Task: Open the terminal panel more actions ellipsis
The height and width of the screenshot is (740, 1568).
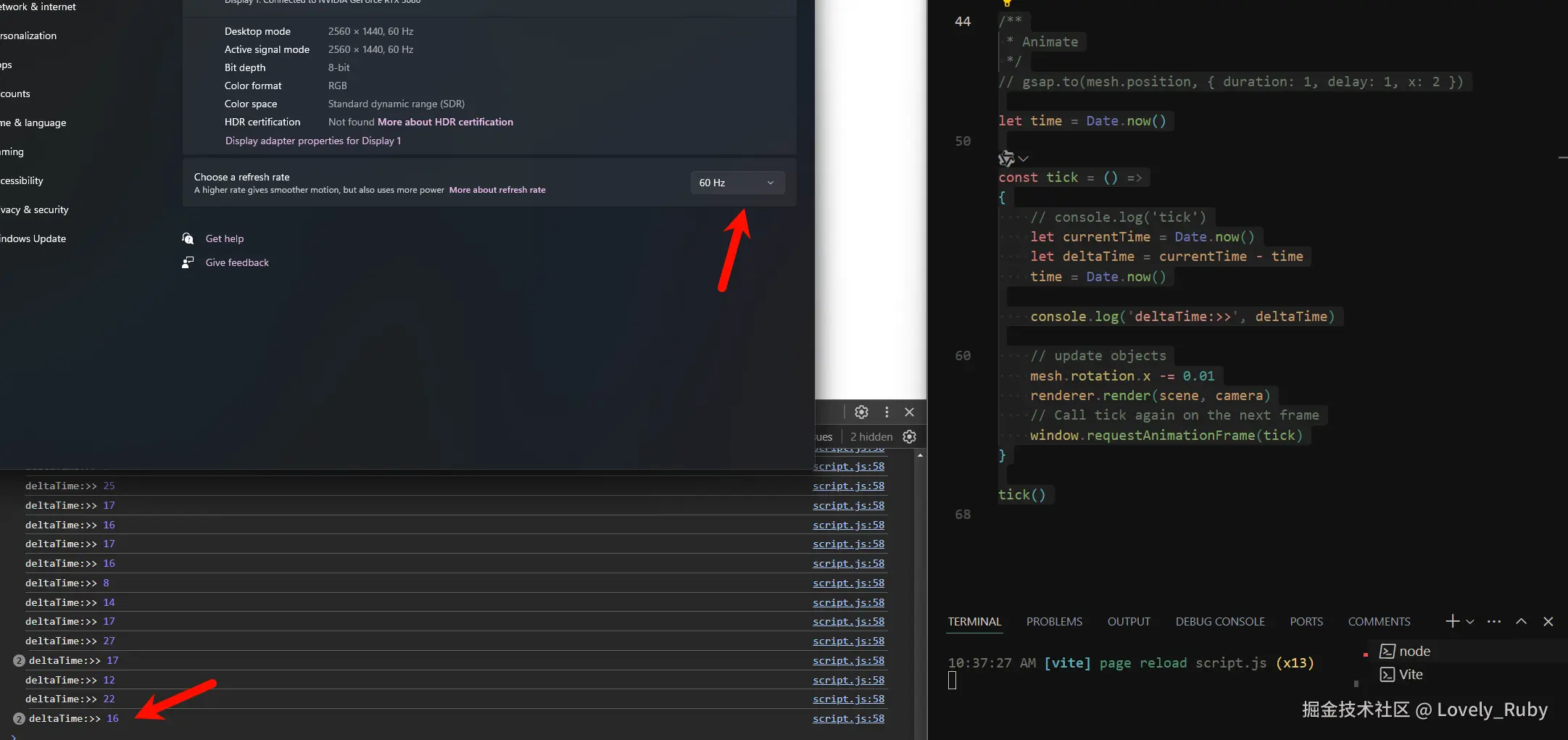Action: [1494, 621]
